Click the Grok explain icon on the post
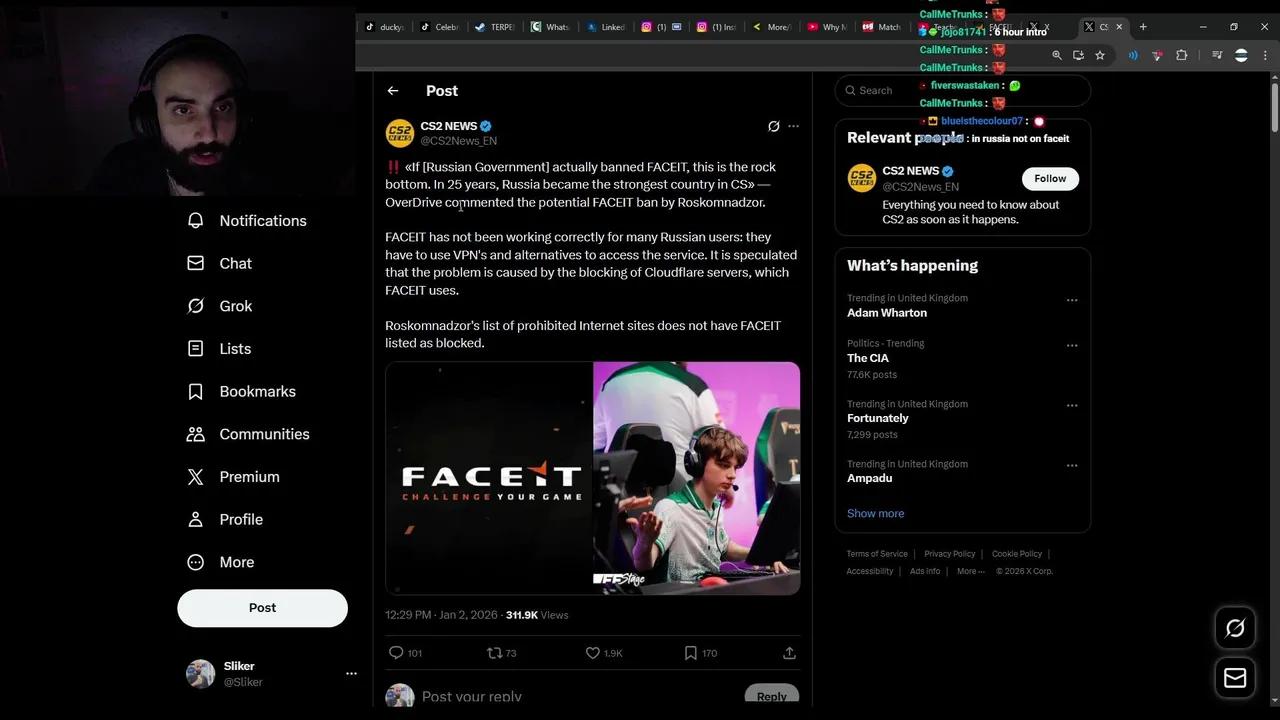Screen dimensions: 1280x720 (773, 126)
